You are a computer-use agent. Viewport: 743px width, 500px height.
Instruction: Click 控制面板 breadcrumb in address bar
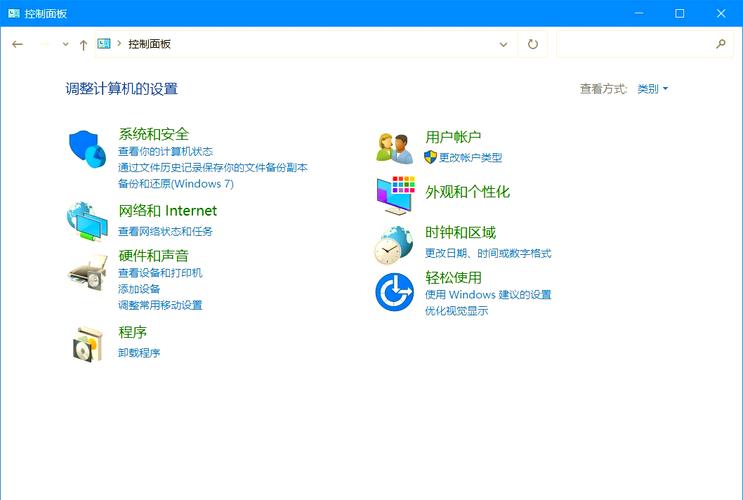(149, 44)
